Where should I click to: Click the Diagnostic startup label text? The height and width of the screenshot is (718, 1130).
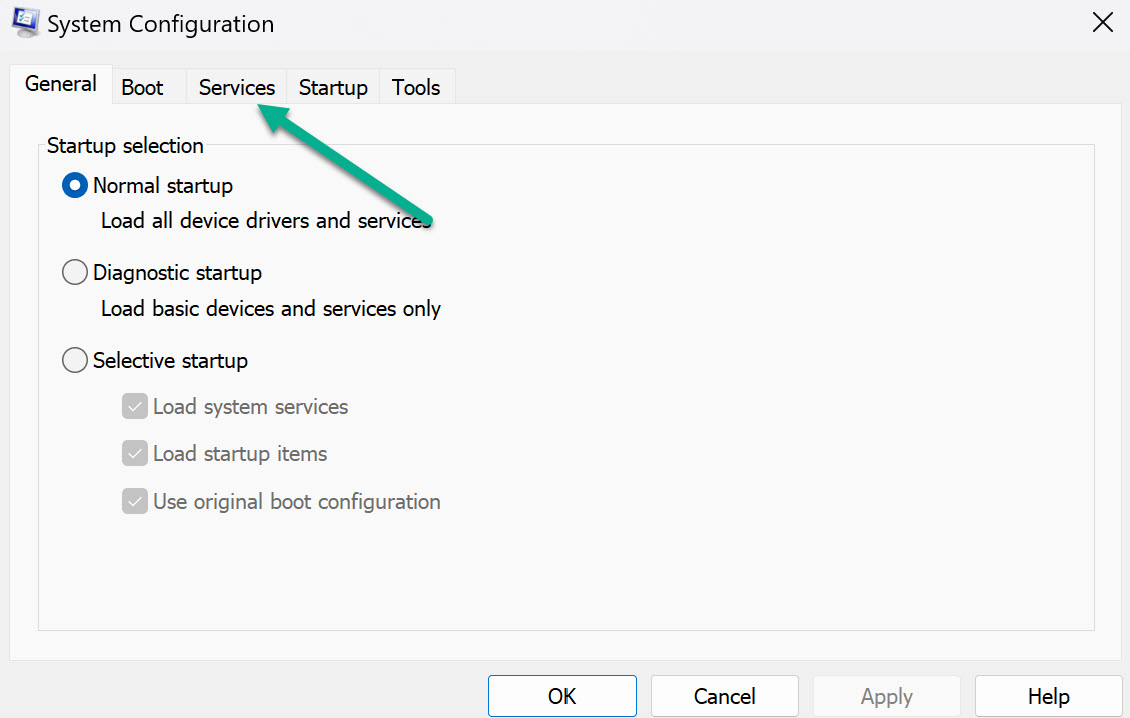(177, 273)
